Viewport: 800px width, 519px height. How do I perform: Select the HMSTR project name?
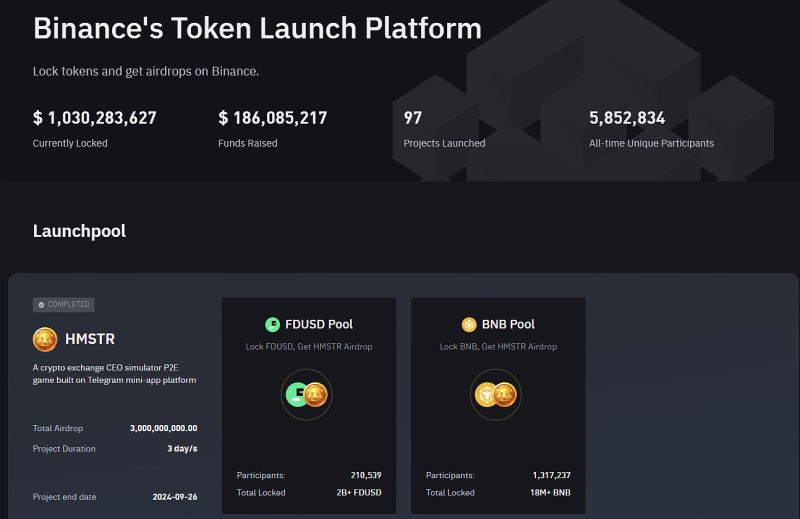[x=90, y=339]
